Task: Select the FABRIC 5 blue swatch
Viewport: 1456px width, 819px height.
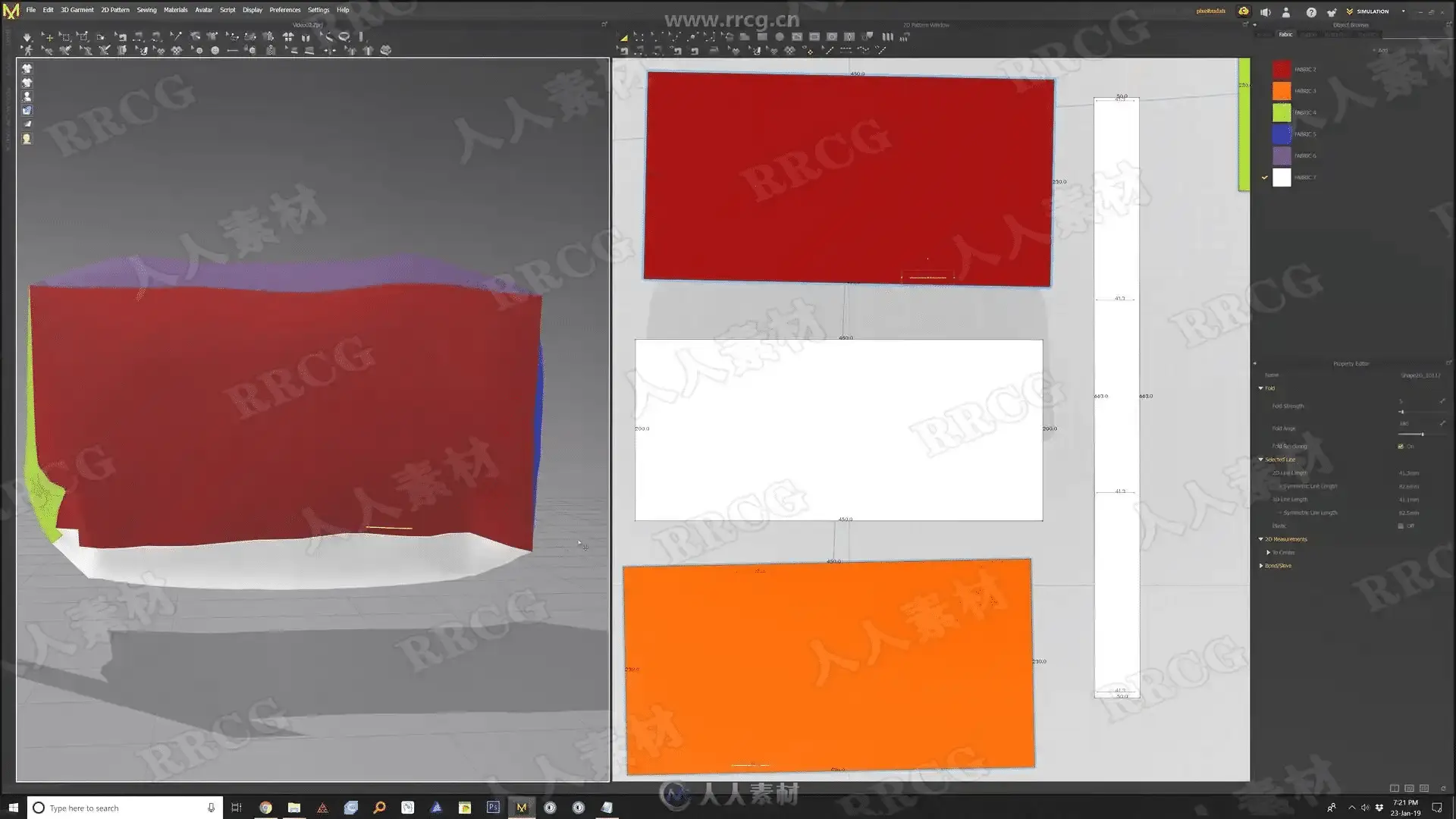Action: 1282,134
